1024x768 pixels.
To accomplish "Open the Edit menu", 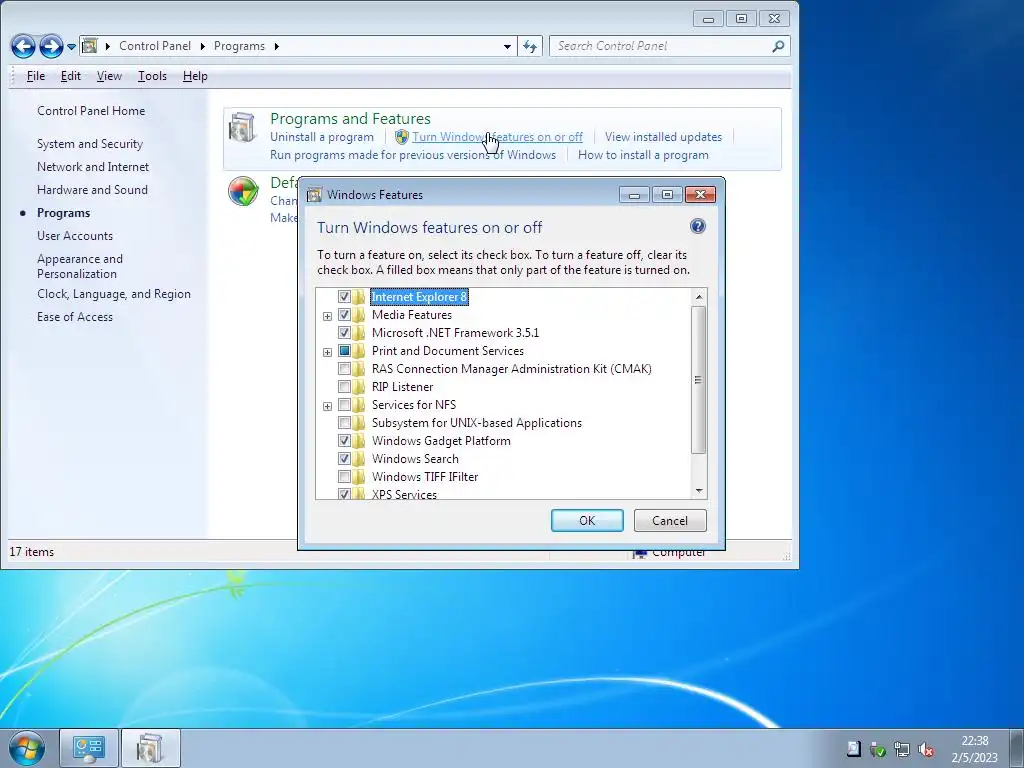I will [x=71, y=76].
